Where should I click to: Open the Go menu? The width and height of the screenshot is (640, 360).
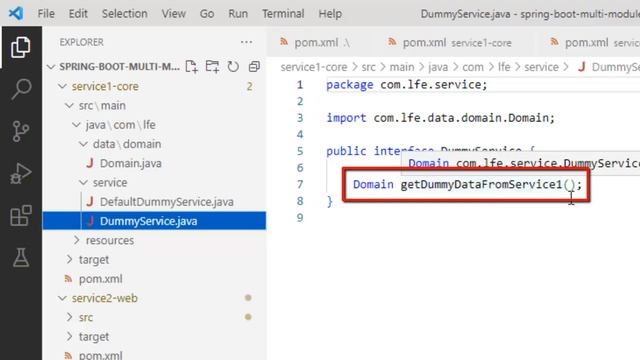207,13
